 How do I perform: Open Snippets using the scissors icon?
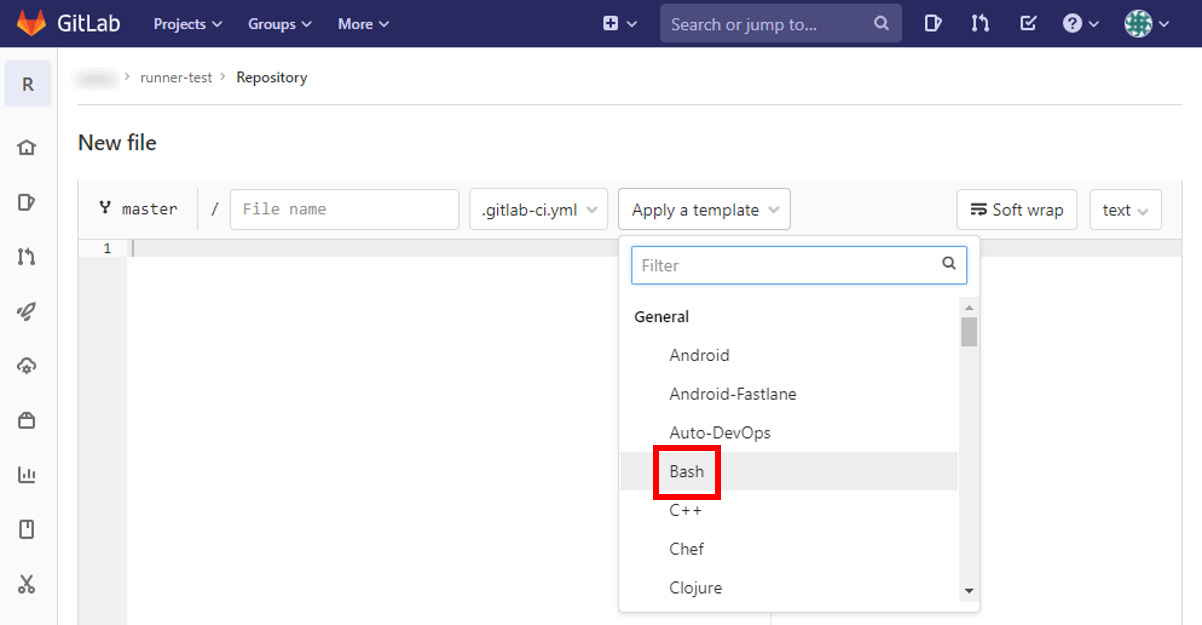[x=27, y=583]
